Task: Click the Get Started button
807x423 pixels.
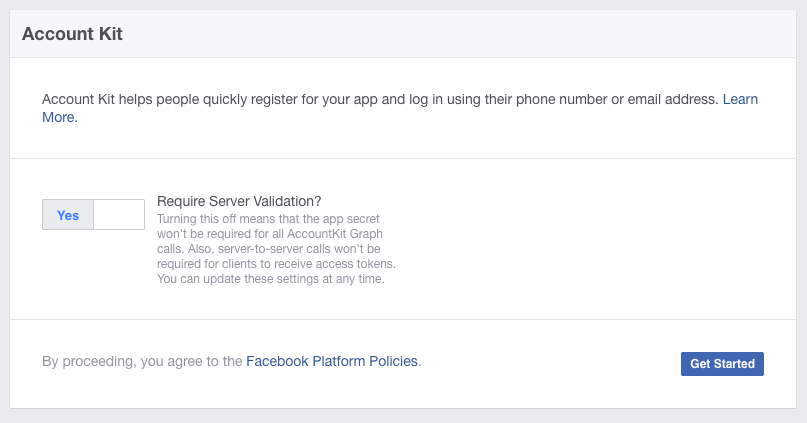Action: (x=721, y=363)
